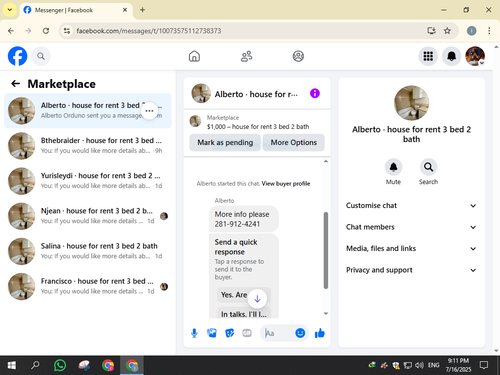Attach a photo with the image icon
The height and width of the screenshot is (375, 500).
[x=212, y=333]
